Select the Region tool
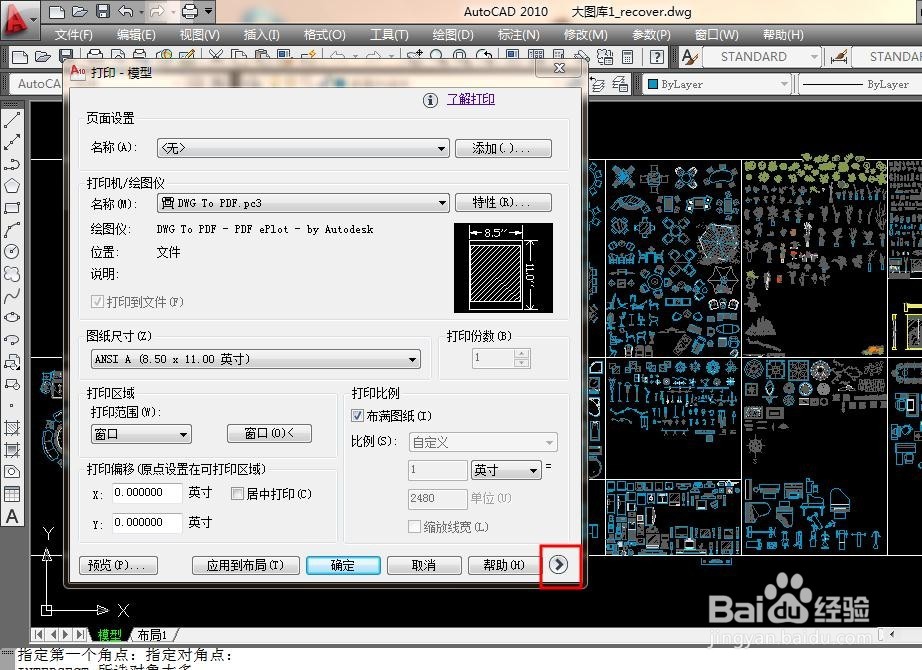This screenshot has height=670, width=922. pos(12,472)
